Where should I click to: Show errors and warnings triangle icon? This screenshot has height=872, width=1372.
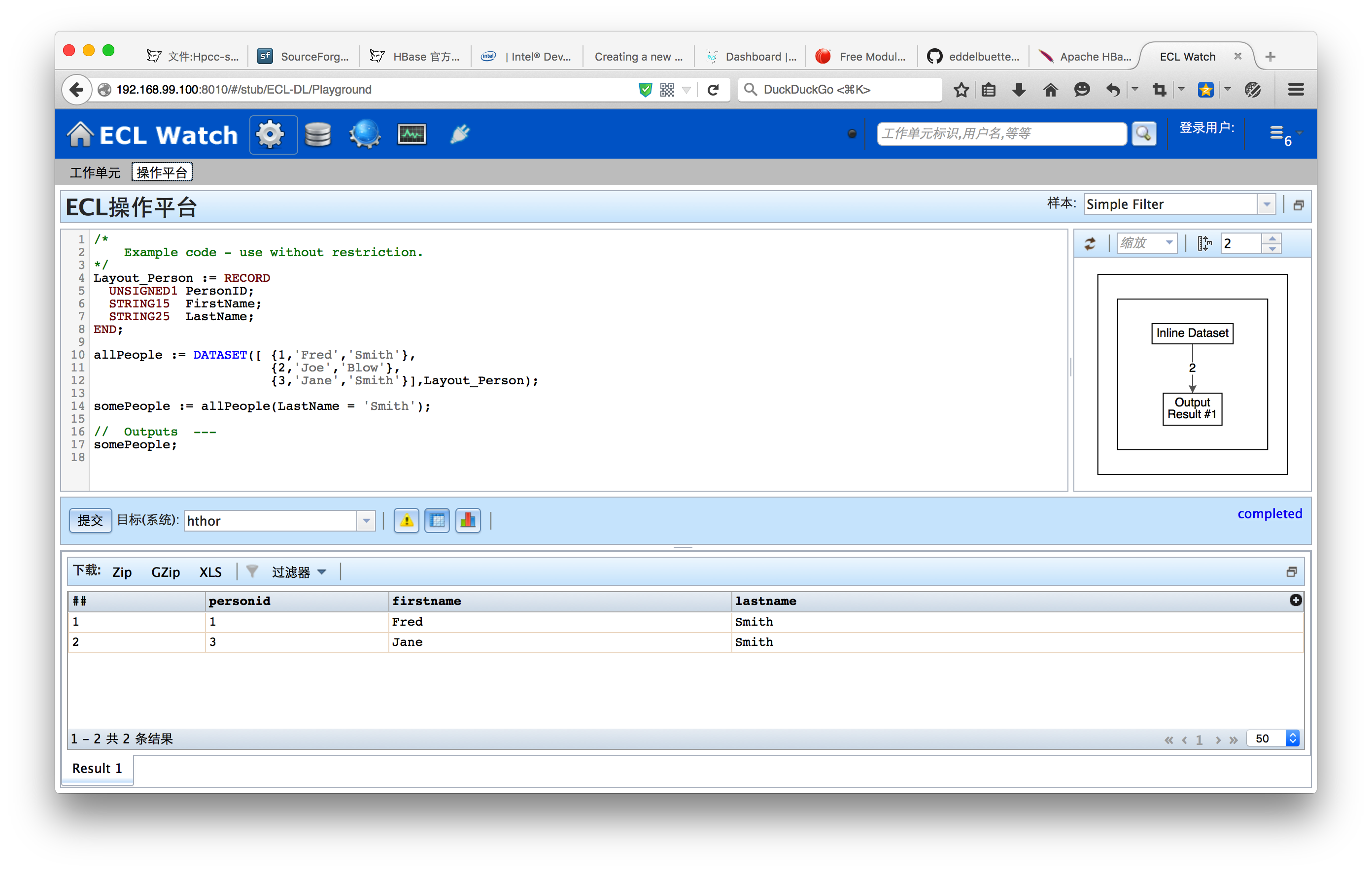coord(406,520)
